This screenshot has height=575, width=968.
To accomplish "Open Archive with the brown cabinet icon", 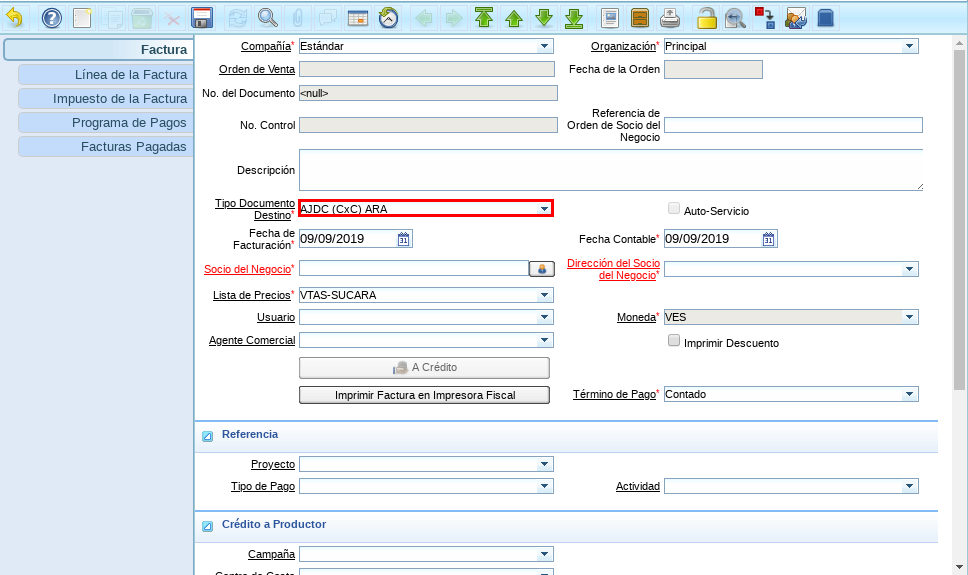I will tap(640, 18).
